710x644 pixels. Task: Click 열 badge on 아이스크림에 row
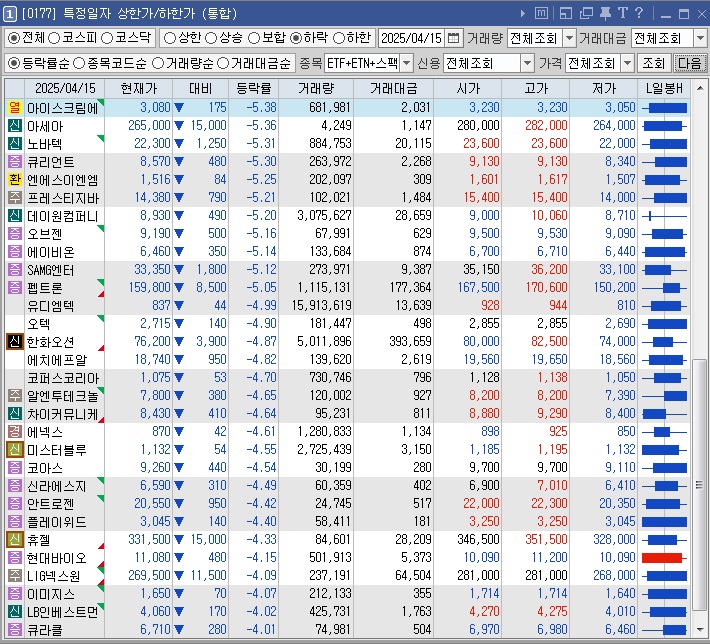pos(14,108)
